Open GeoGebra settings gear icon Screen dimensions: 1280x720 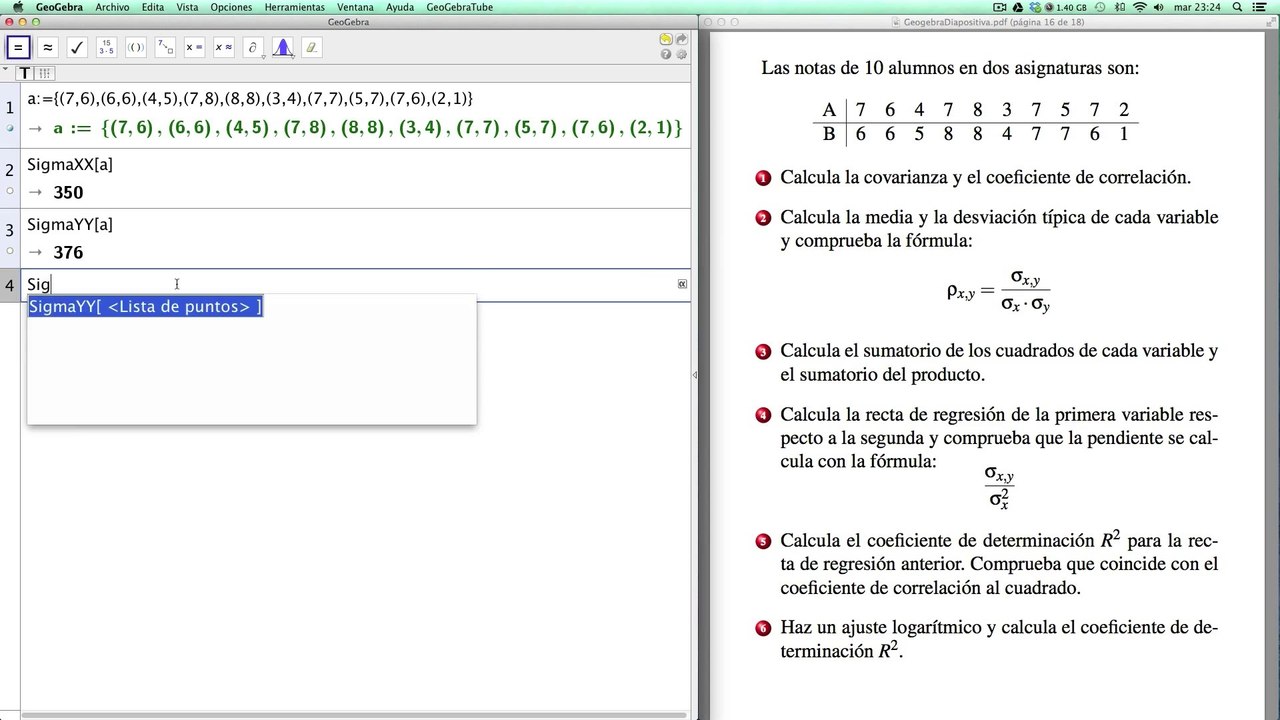pyautogui.click(x=681, y=54)
